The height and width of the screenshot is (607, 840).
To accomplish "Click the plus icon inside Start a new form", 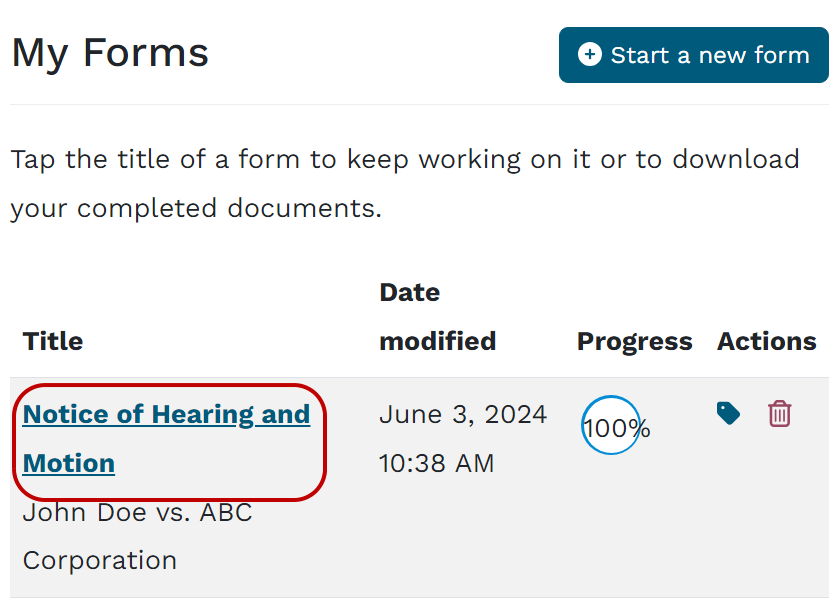I will pos(591,55).
